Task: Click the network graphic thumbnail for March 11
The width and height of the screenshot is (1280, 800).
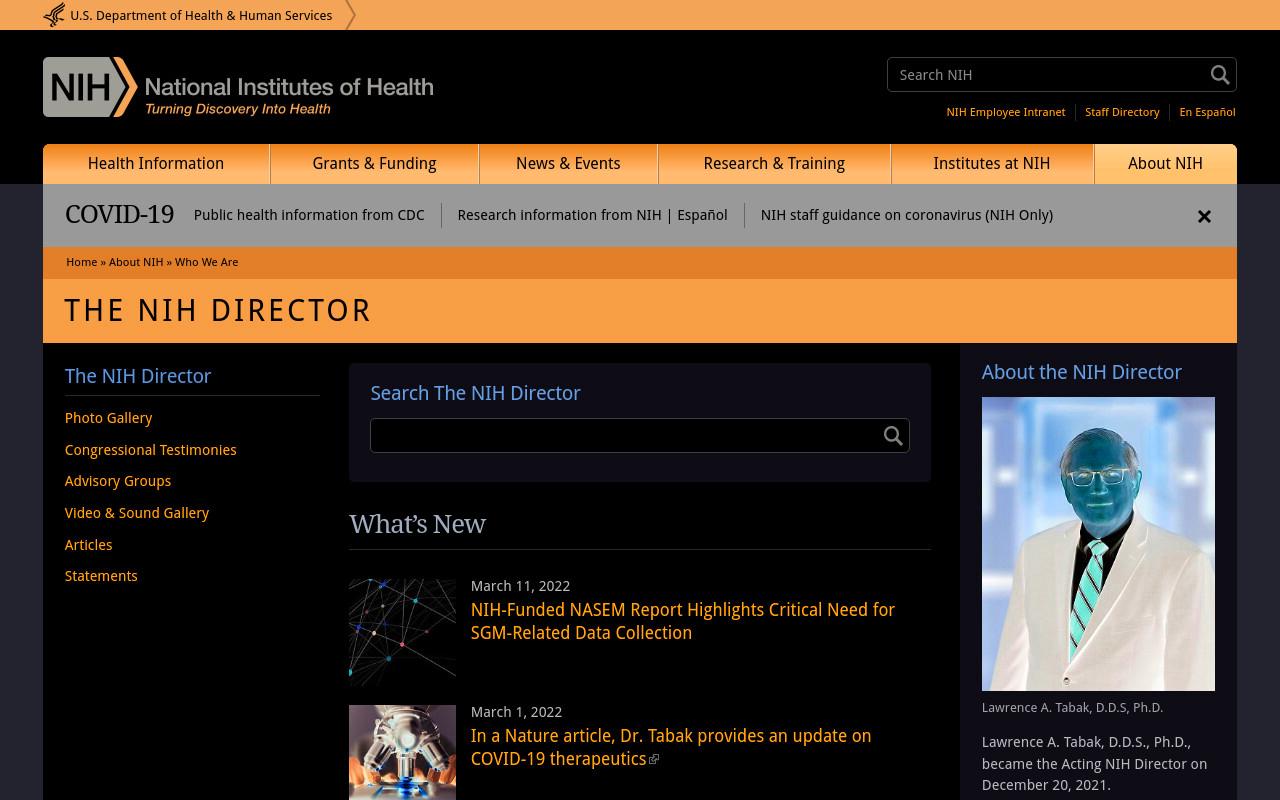Action: point(402,632)
